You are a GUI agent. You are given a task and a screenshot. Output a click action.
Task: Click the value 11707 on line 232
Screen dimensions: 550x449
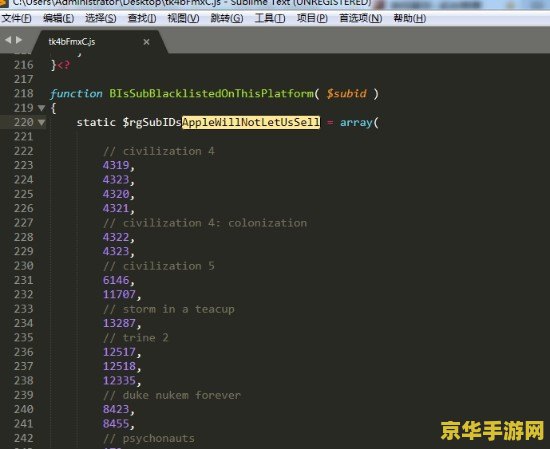119,294
